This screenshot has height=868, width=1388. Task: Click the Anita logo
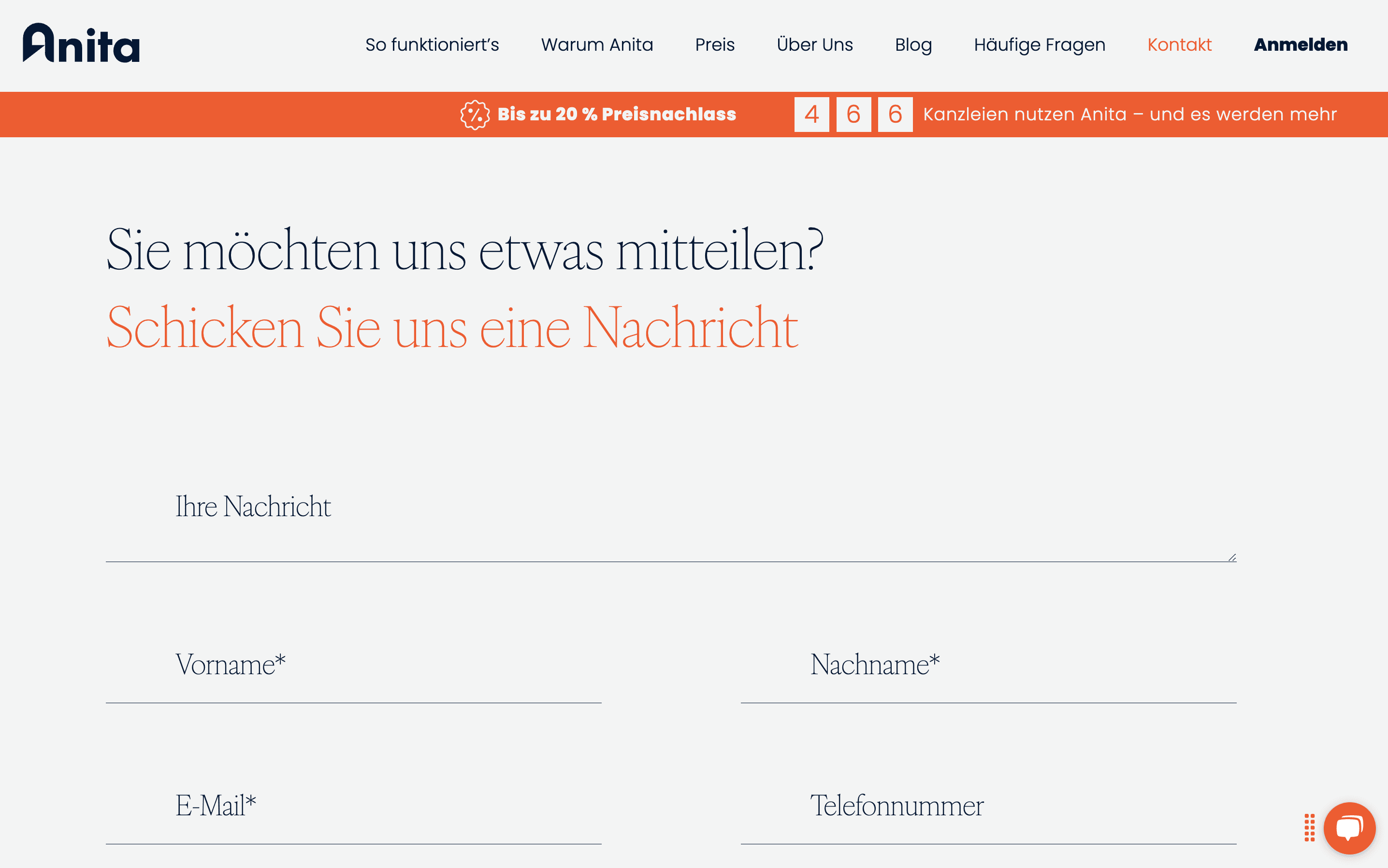click(x=81, y=43)
